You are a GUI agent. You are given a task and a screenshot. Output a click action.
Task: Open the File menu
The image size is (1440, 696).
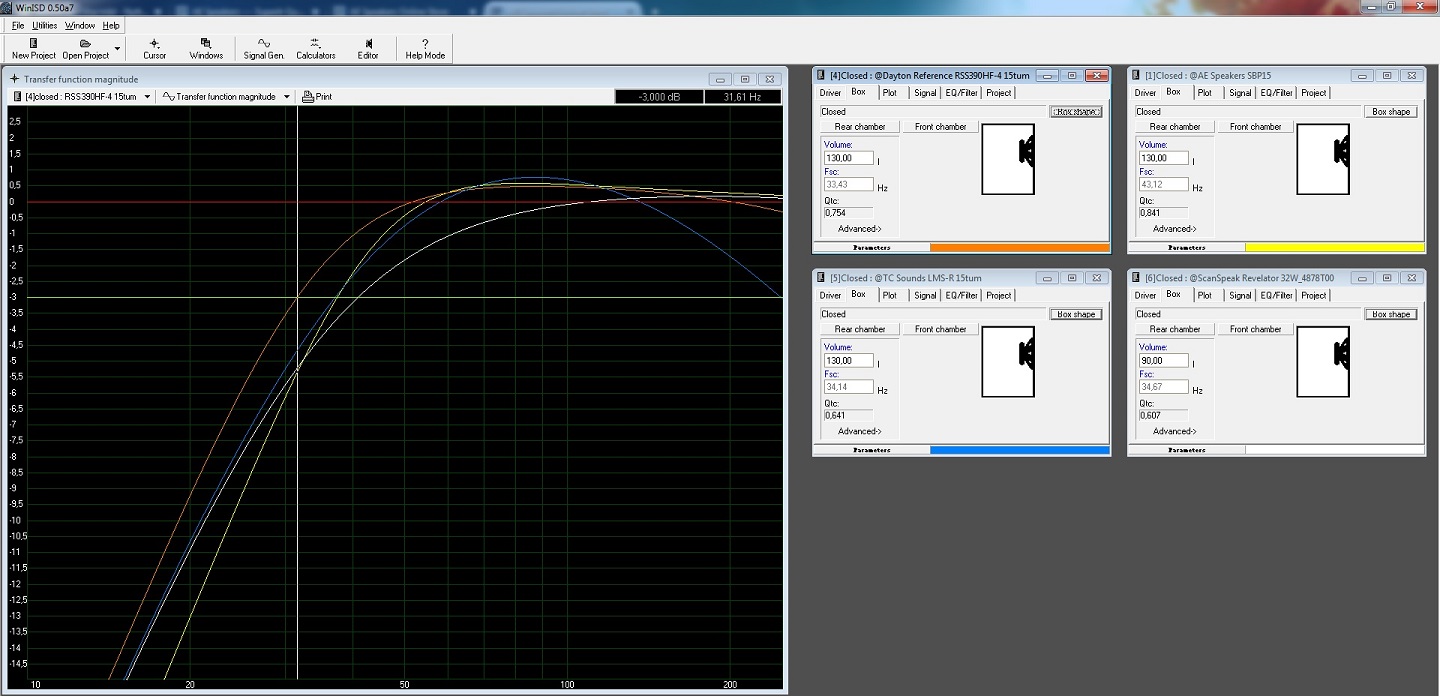point(18,25)
